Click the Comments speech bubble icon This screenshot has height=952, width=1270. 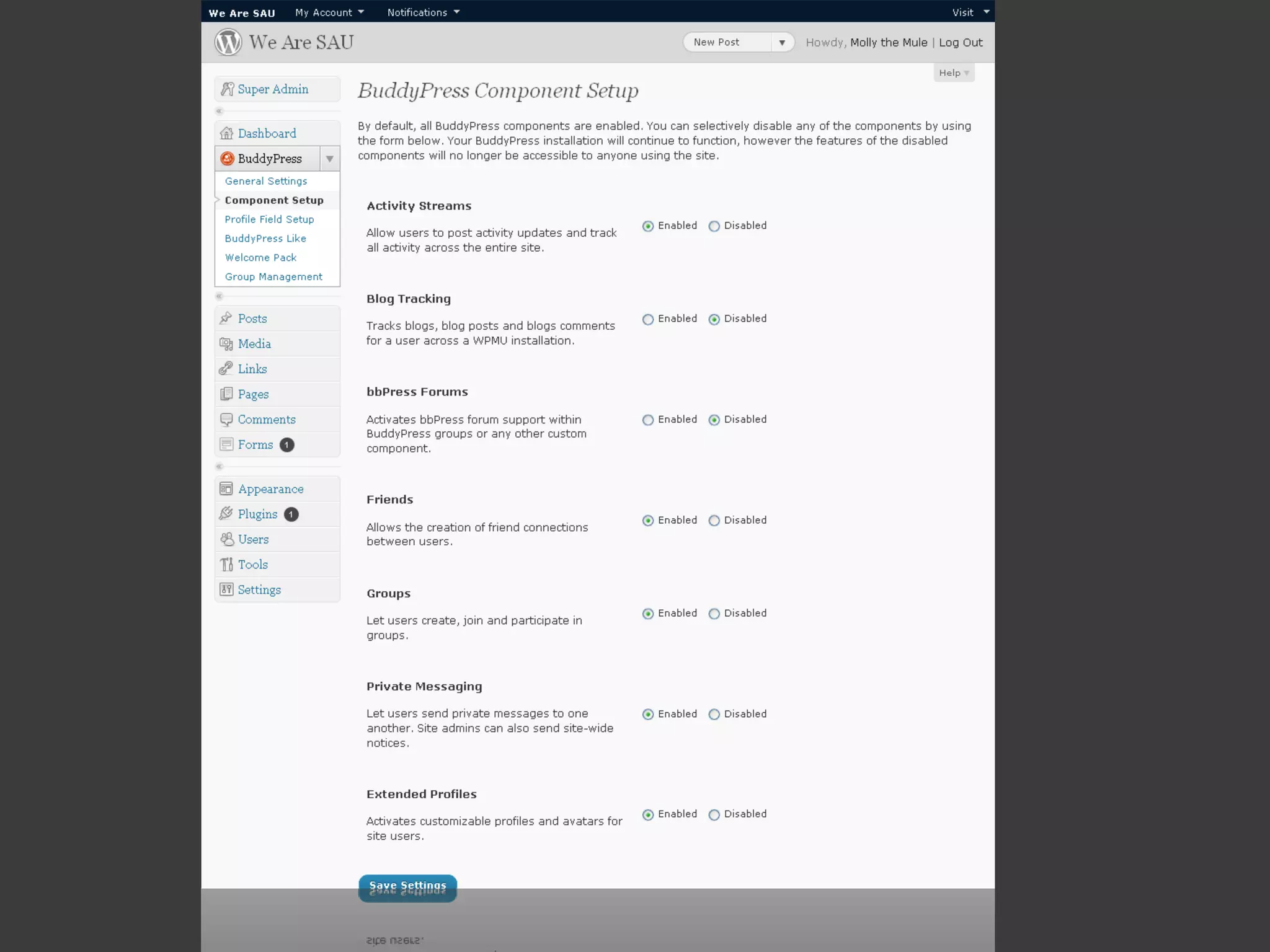coord(226,420)
